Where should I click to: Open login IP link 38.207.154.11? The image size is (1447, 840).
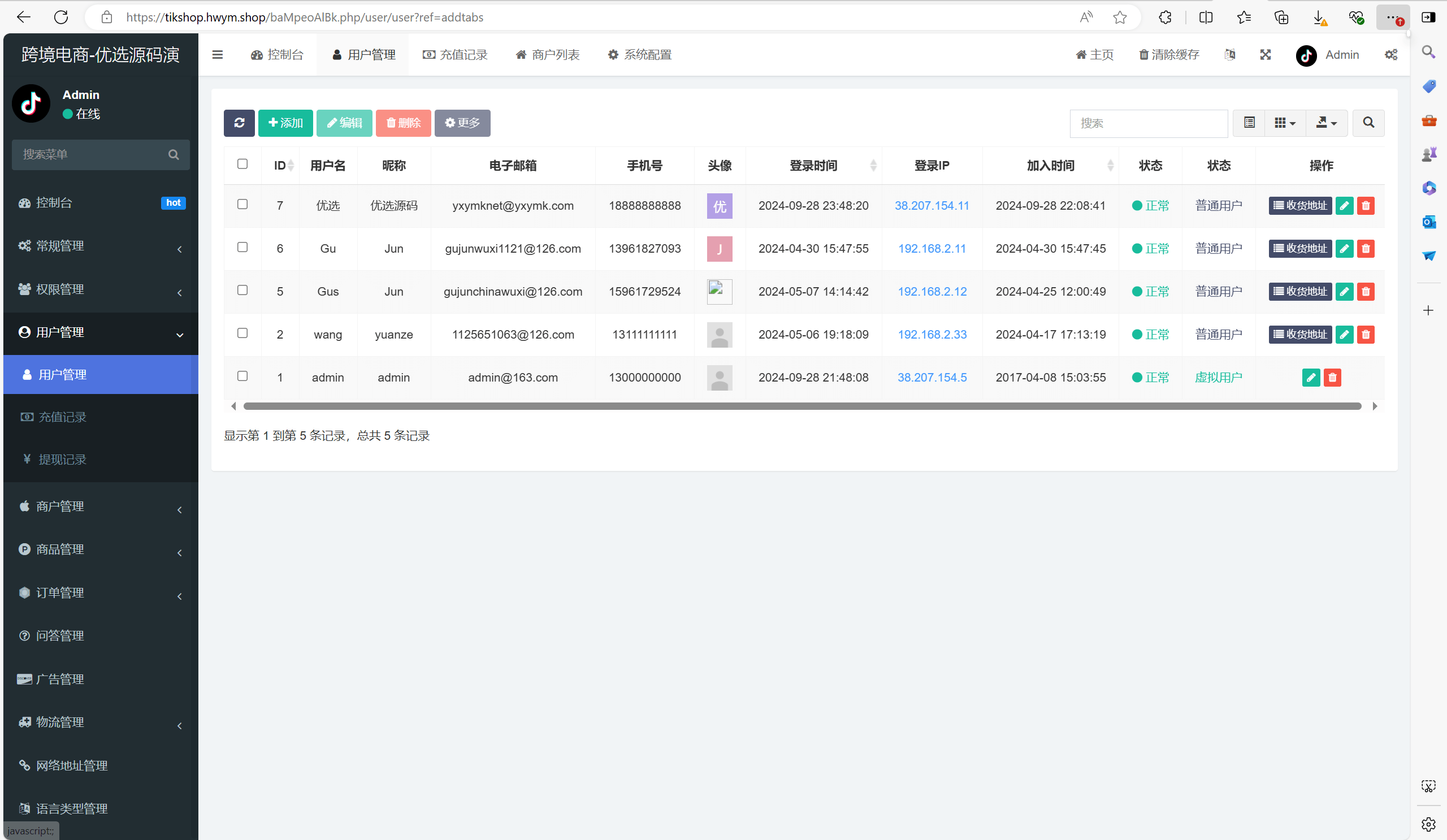[932, 206]
